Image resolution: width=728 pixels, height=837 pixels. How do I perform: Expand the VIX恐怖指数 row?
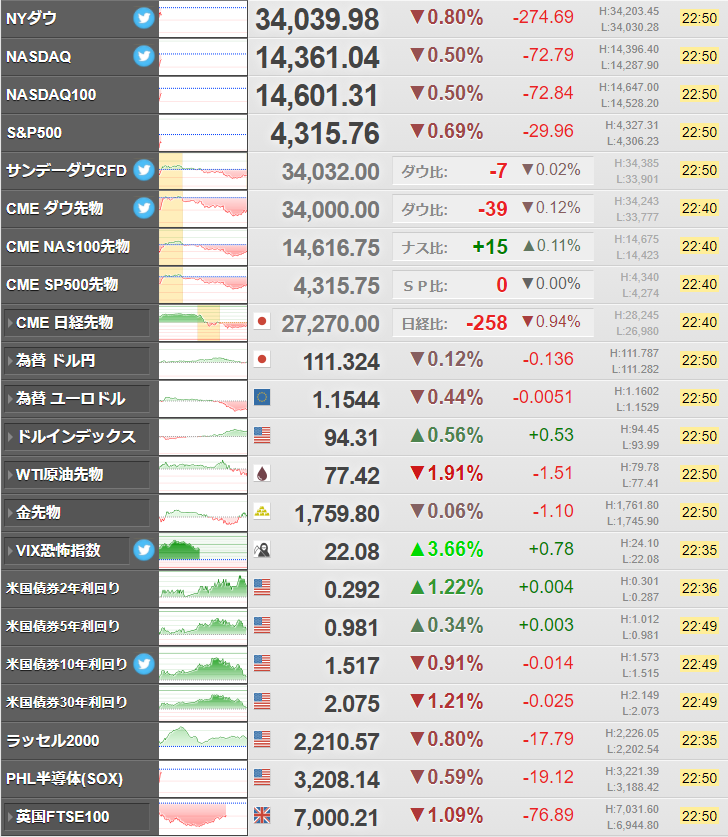pyautogui.click(x=67, y=550)
